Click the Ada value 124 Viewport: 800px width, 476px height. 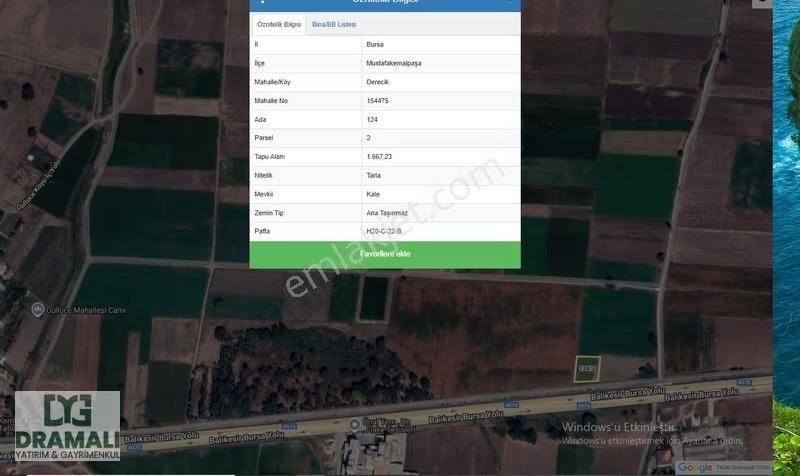(x=372, y=119)
